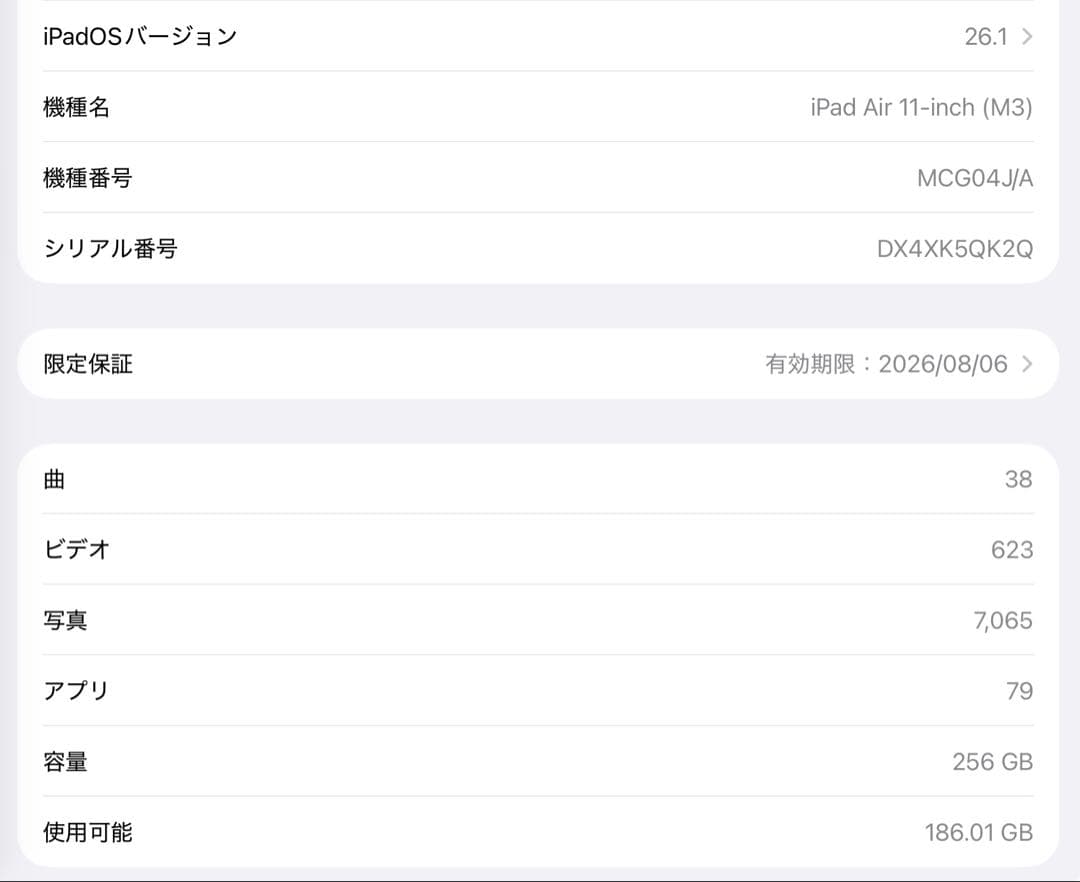Click the iPad Air 11-inch (M3) label
Screen dimensions: 1080x882
tap(920, 107)
